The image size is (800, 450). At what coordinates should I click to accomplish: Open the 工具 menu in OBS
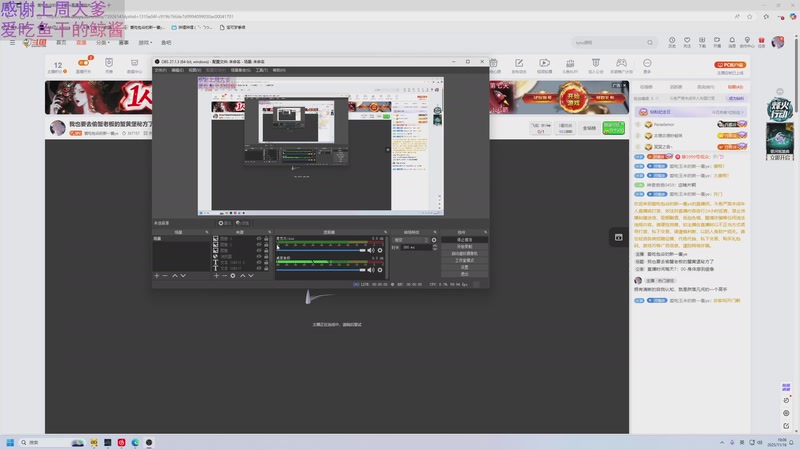tap(261, 70)
